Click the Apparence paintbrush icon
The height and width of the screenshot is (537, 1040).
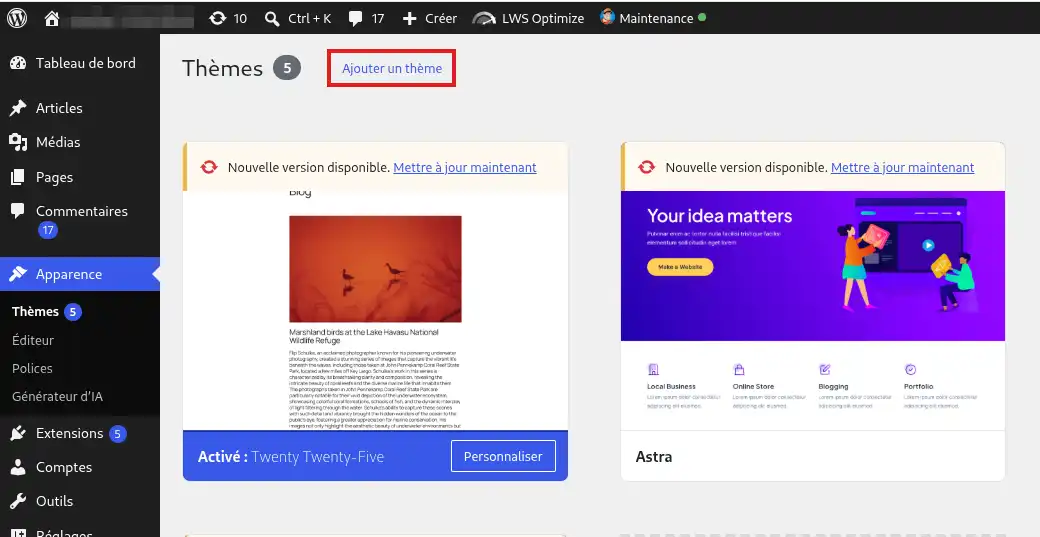(x=18, y=274)
